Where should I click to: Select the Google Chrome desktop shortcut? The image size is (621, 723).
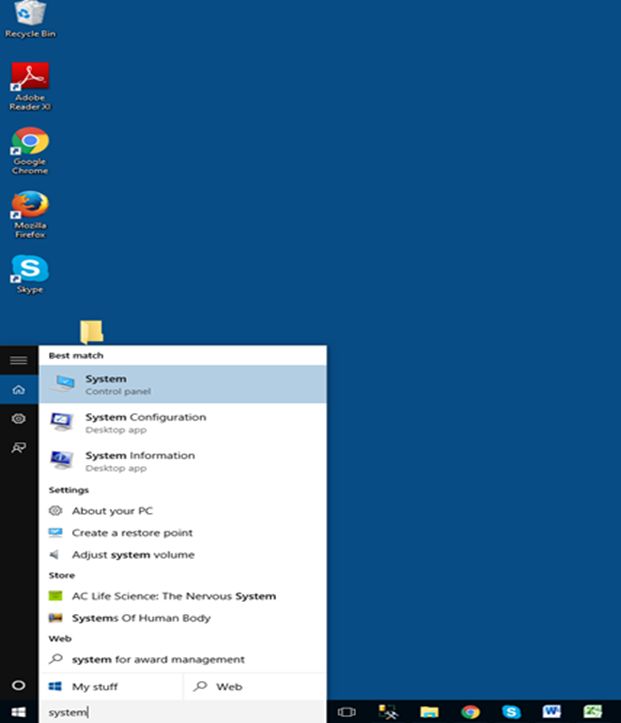[30, 151]
